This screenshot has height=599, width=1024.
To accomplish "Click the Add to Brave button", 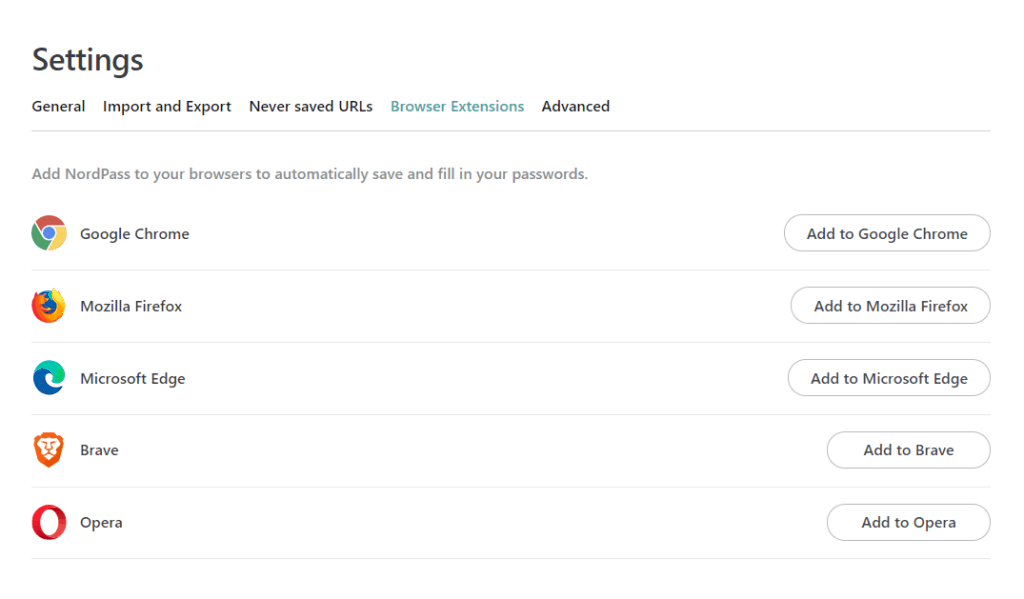I will point(908,450).
